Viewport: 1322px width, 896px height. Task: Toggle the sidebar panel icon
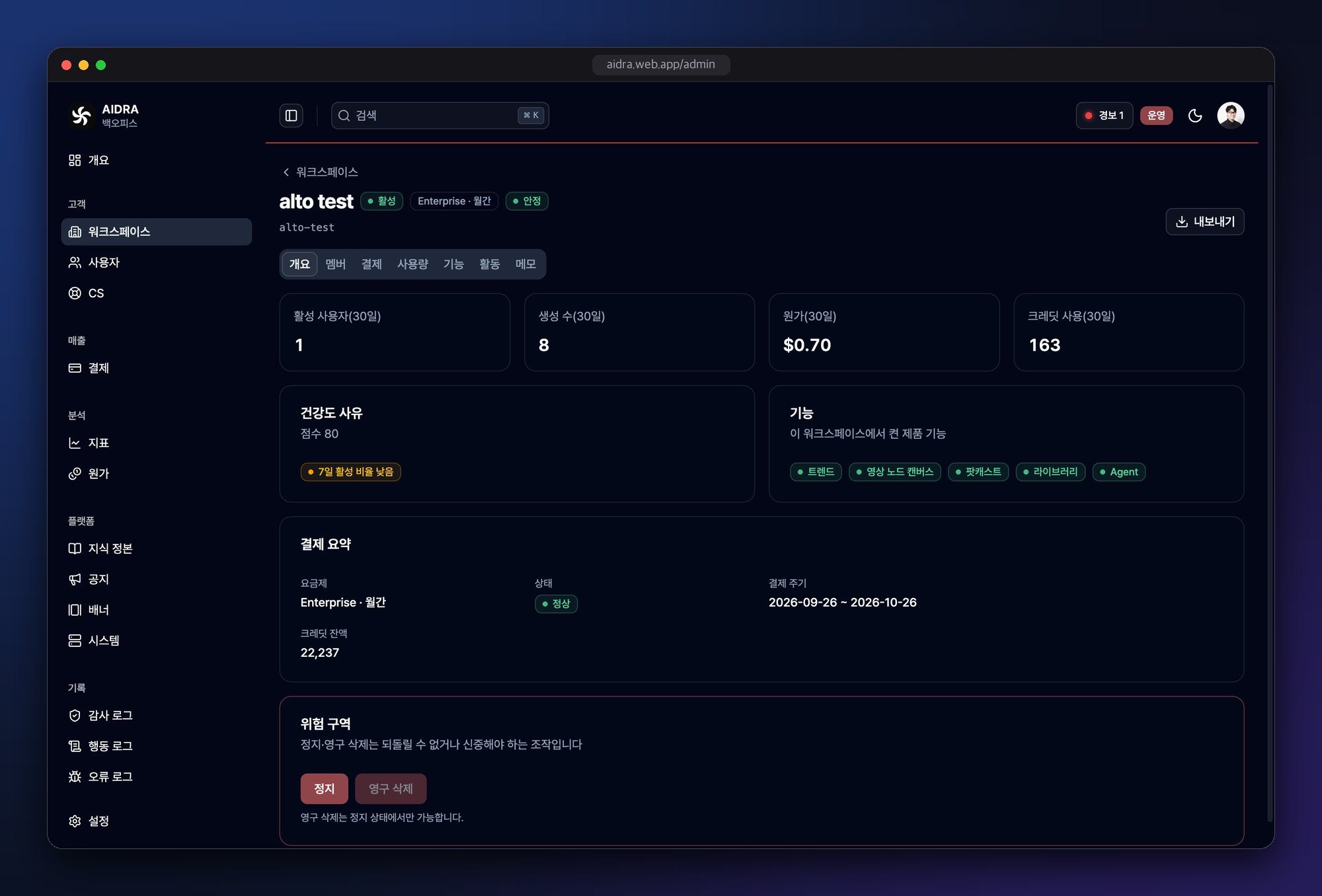[x=291, y=116]
